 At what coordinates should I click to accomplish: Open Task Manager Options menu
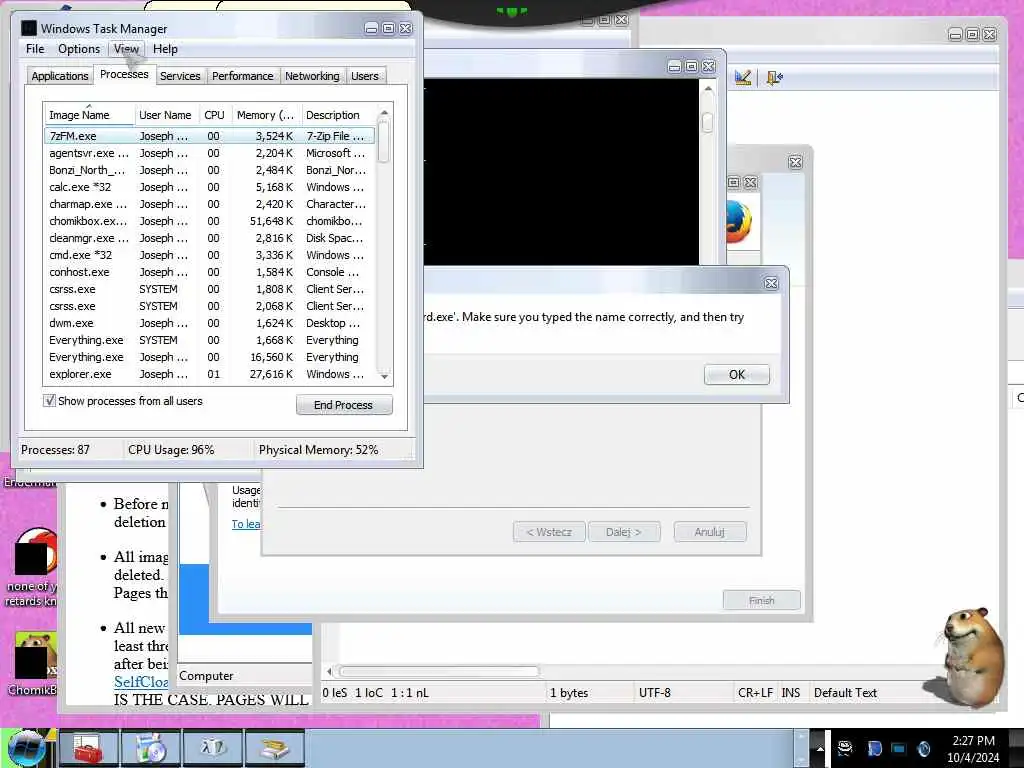pos(79,49)
